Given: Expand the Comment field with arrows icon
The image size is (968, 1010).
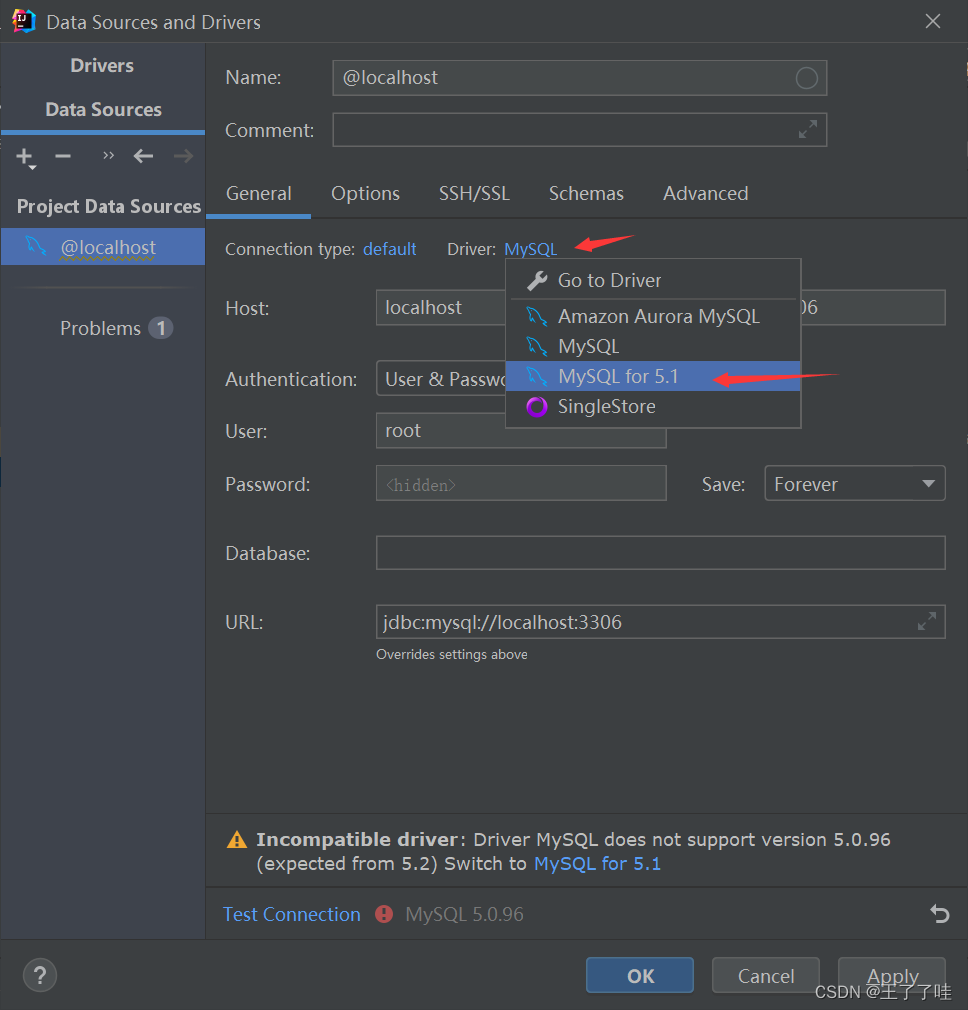Looking at the screenshot, I should click(x=808, y=129).
